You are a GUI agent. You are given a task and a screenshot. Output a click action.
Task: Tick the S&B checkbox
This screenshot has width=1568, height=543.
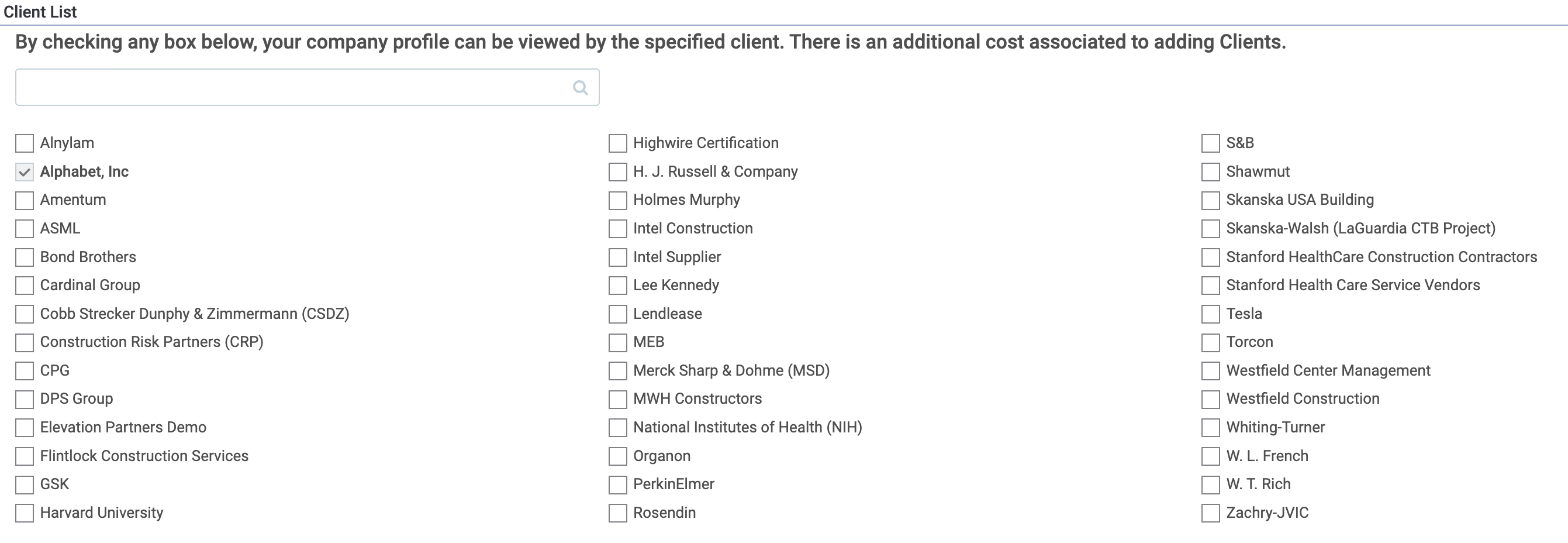(1210, 144)
